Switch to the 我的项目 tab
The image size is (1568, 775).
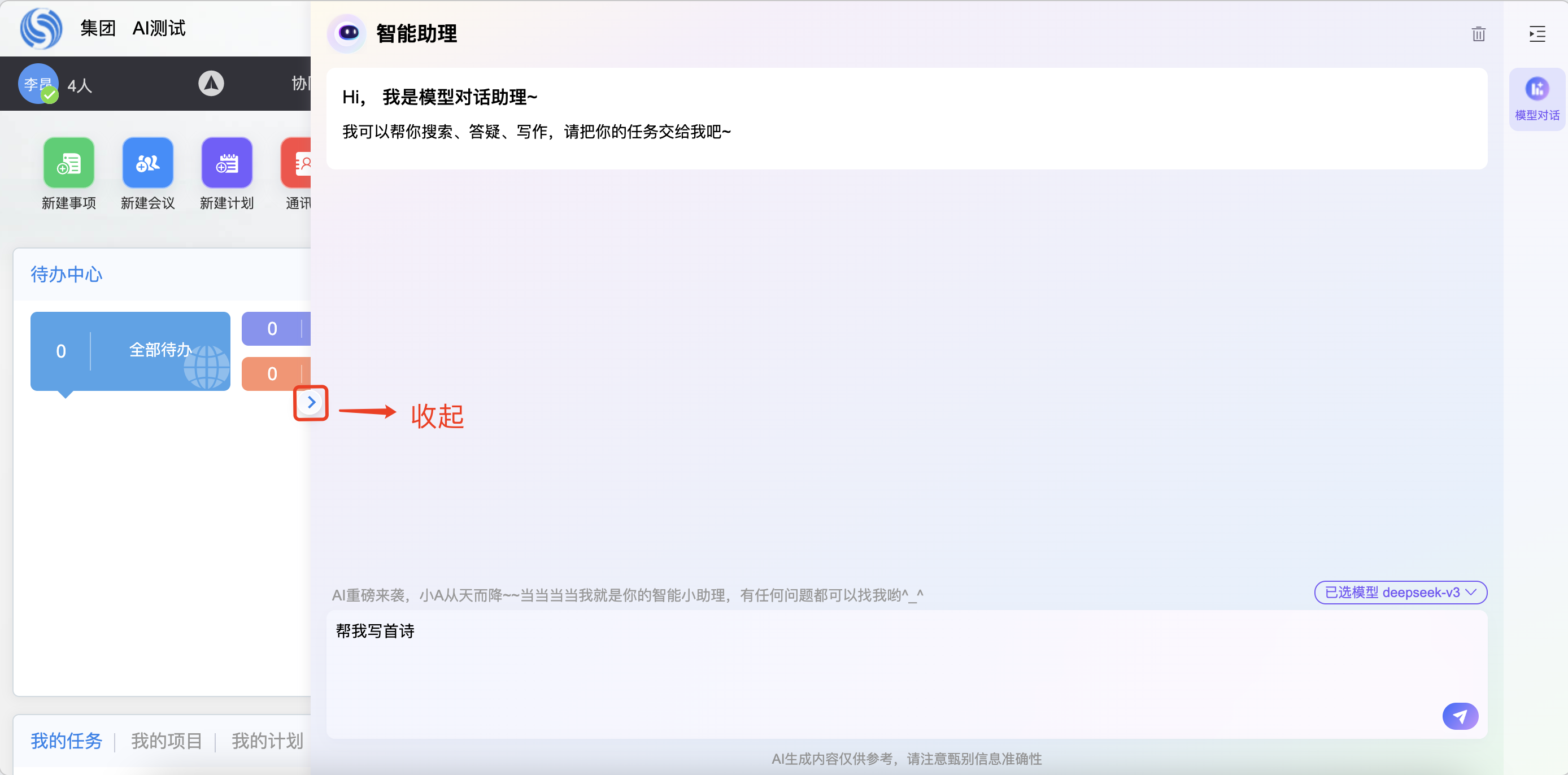(x=166, y=741)
